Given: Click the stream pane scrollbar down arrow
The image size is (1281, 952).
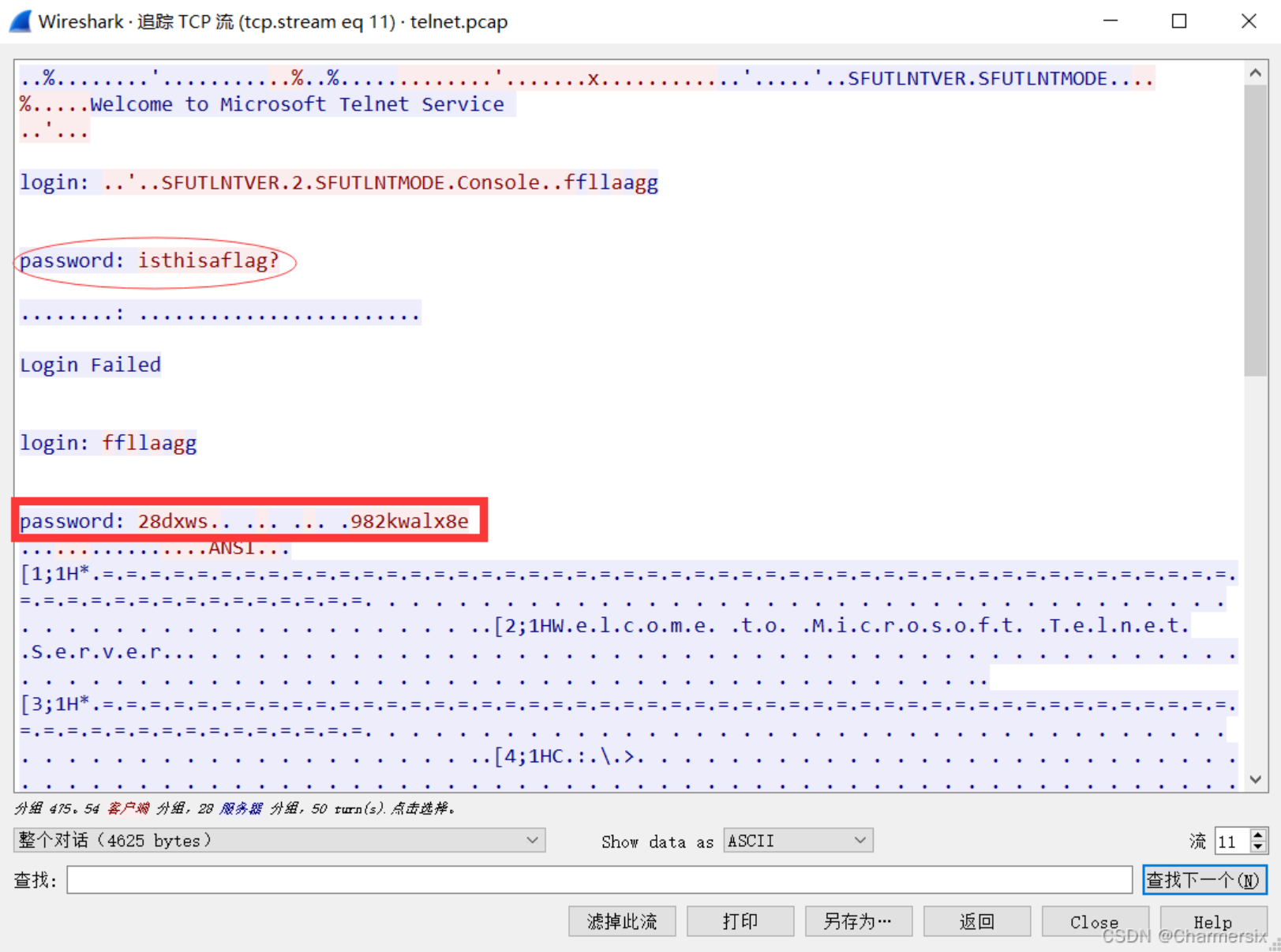Looking at the screenshot, I should click(x=1255, y=779).
